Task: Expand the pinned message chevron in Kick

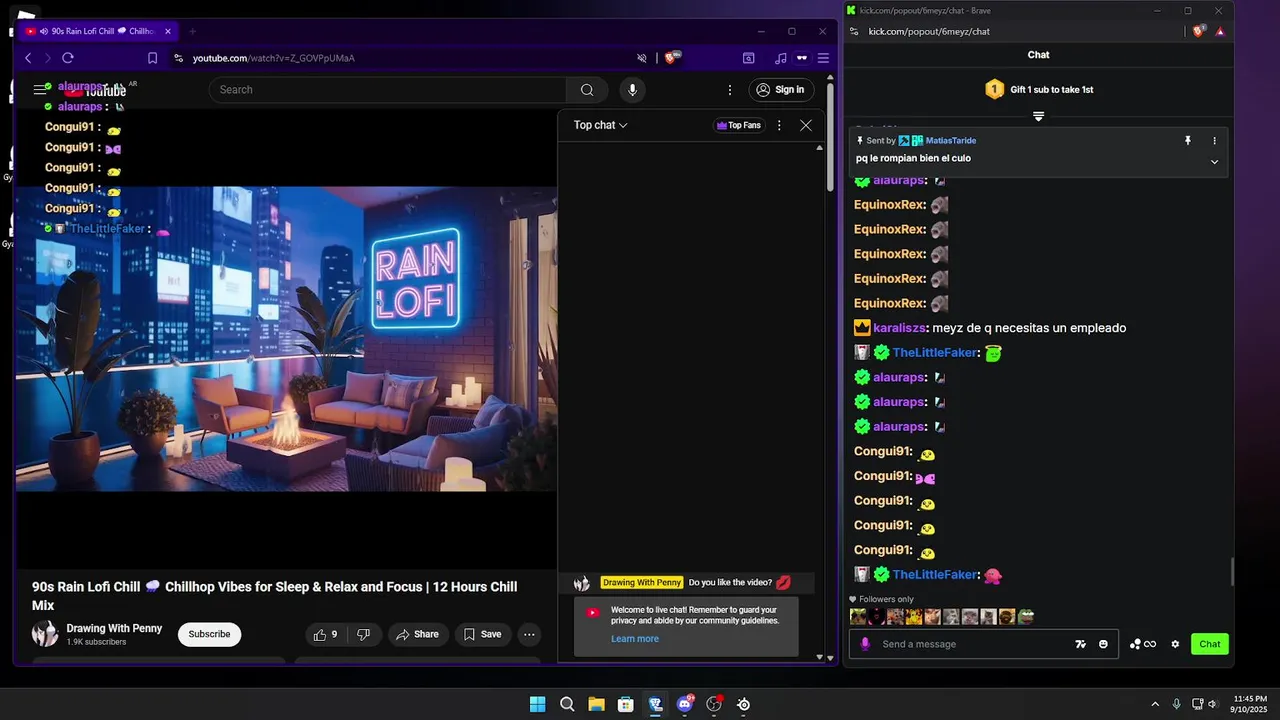Action: point(1215,162)
